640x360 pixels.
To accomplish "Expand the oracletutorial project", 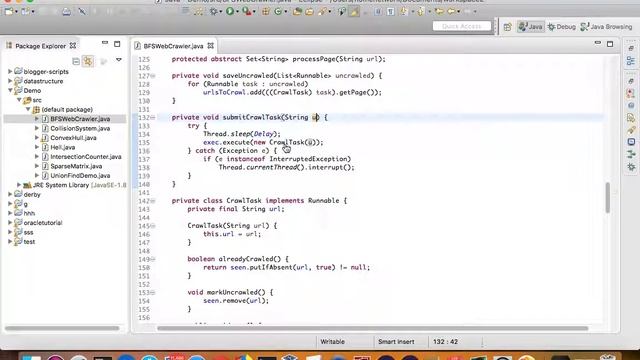I will (10, 223).
